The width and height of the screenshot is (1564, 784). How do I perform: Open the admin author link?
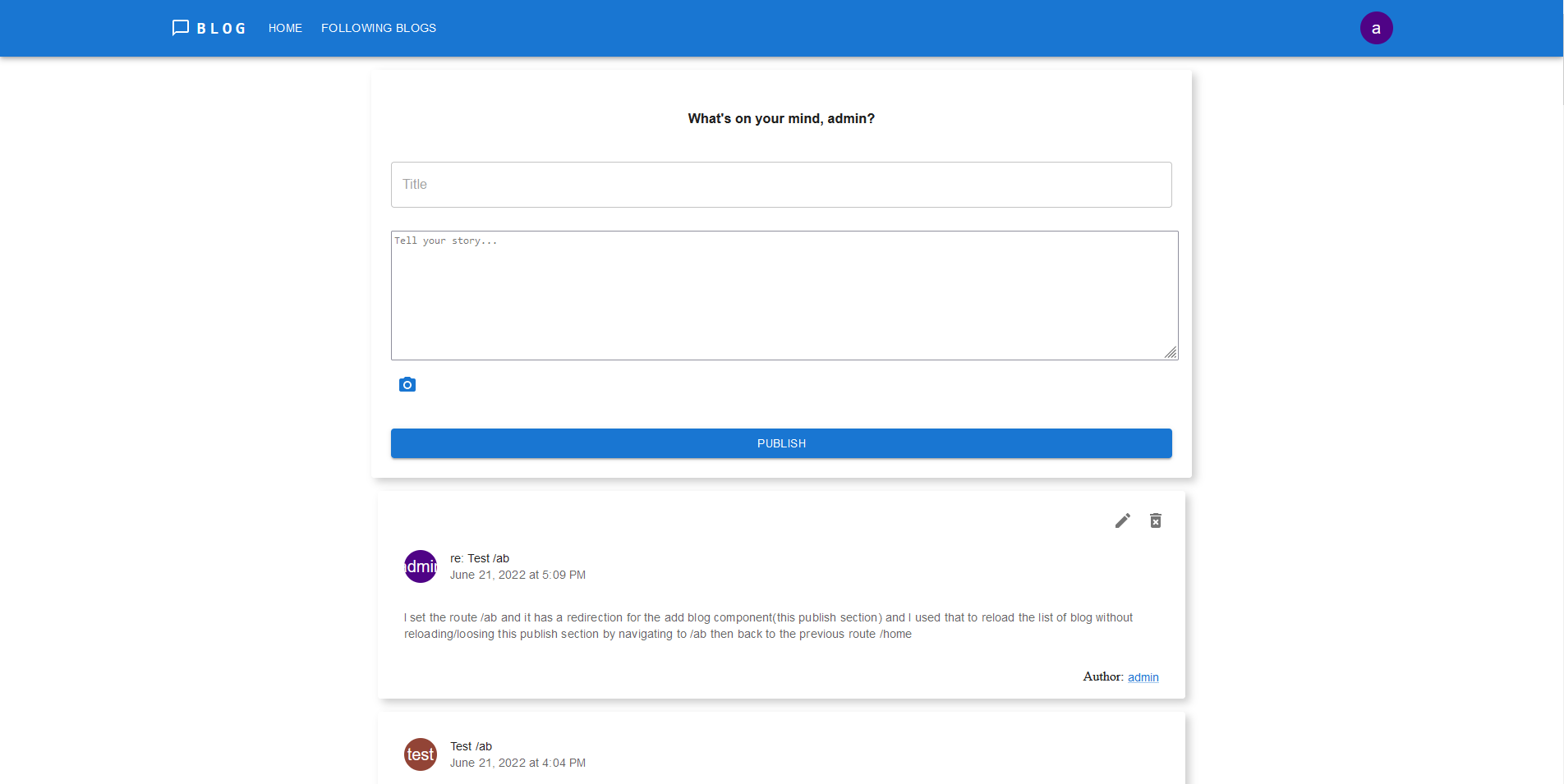1143,677
